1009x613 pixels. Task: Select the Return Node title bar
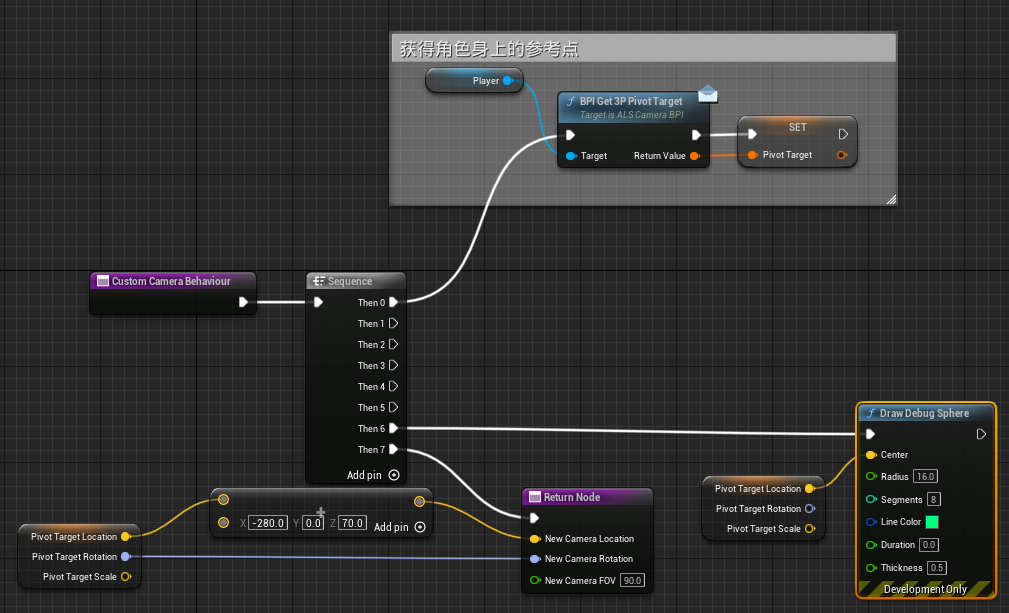point(586,497)
